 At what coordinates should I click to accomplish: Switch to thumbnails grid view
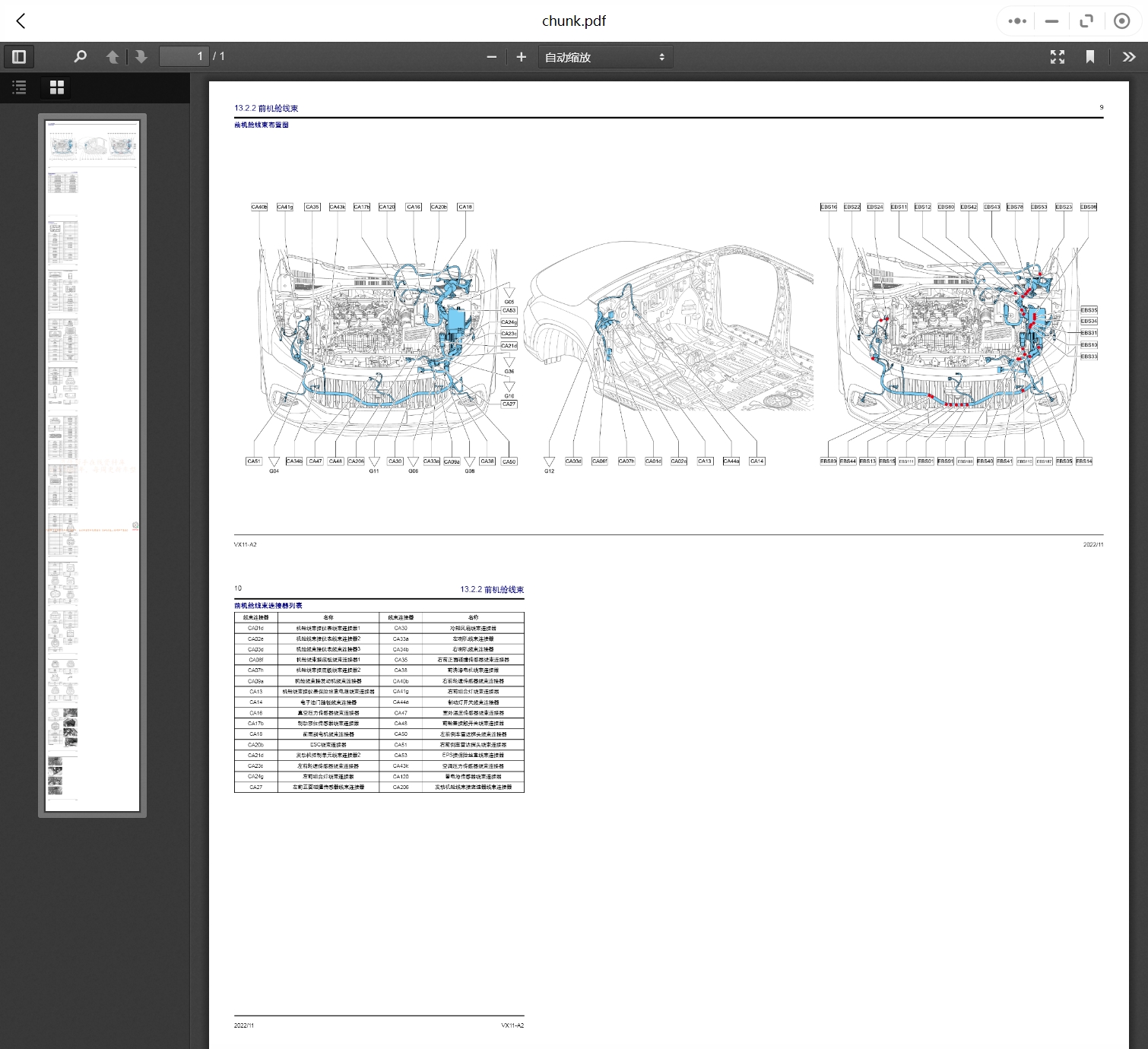[57, 87]
